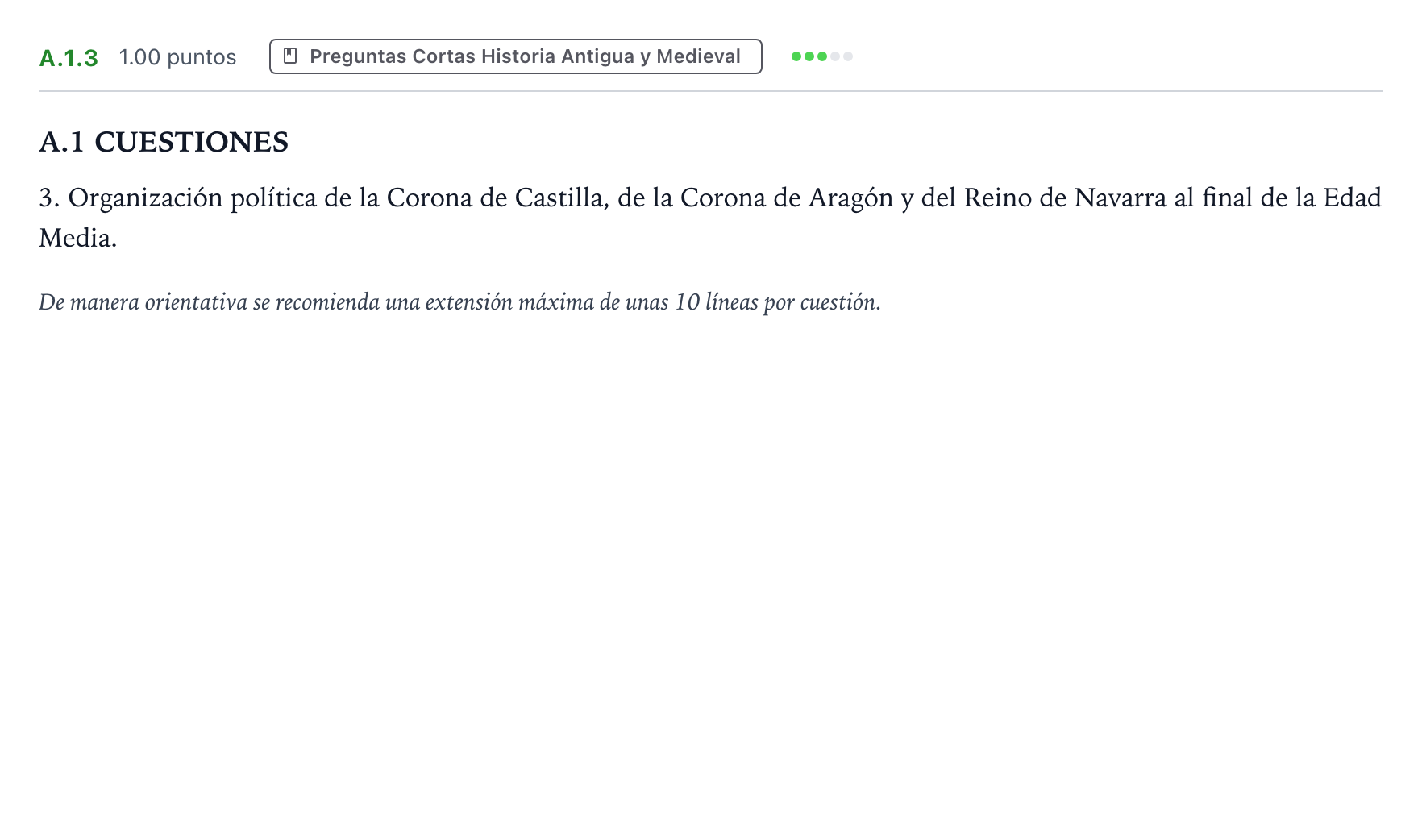Click the horizontal divider under the header
The height and width of the screenshot is (840, 1422).
pos(711,91)
